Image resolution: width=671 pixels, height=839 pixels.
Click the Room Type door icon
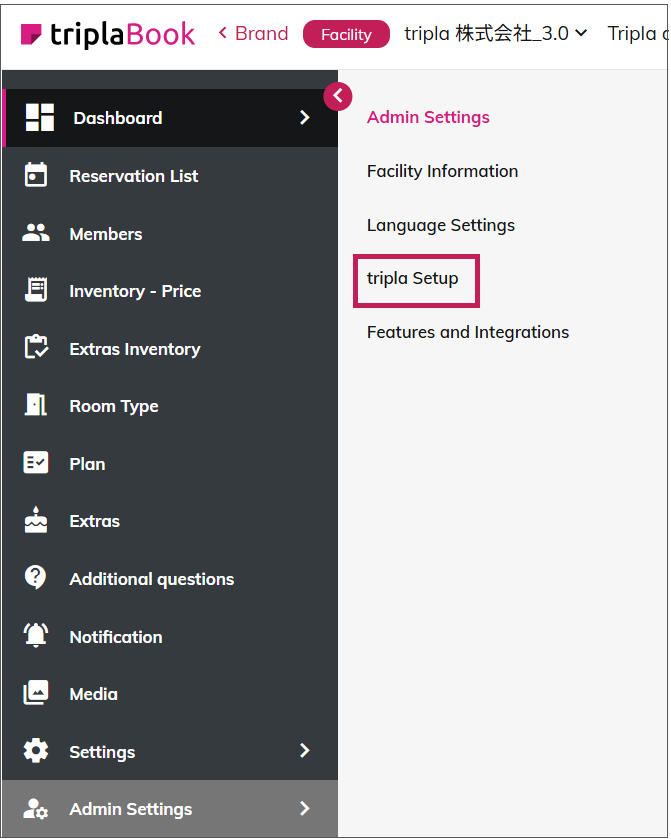(36, 406)
